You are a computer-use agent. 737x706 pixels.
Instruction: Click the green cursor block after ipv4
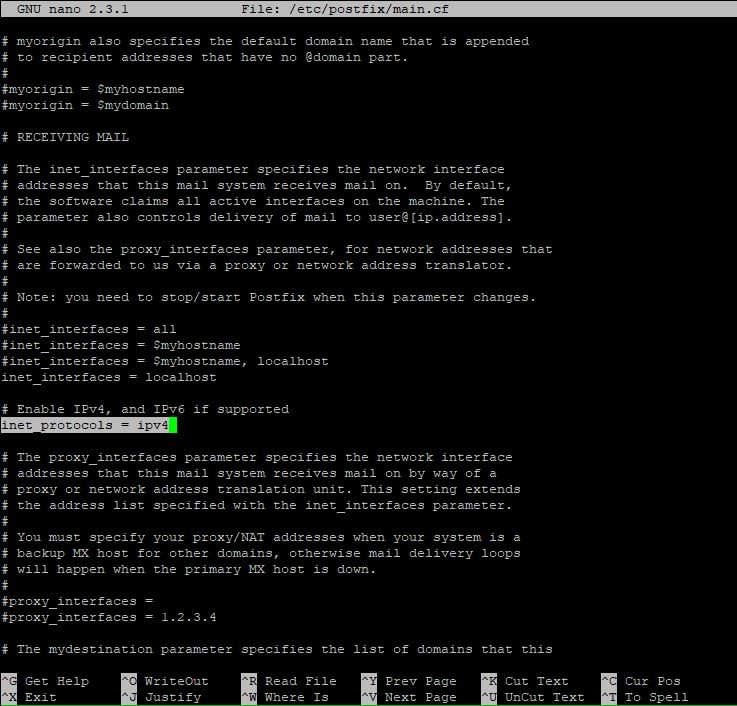[173, 425]
